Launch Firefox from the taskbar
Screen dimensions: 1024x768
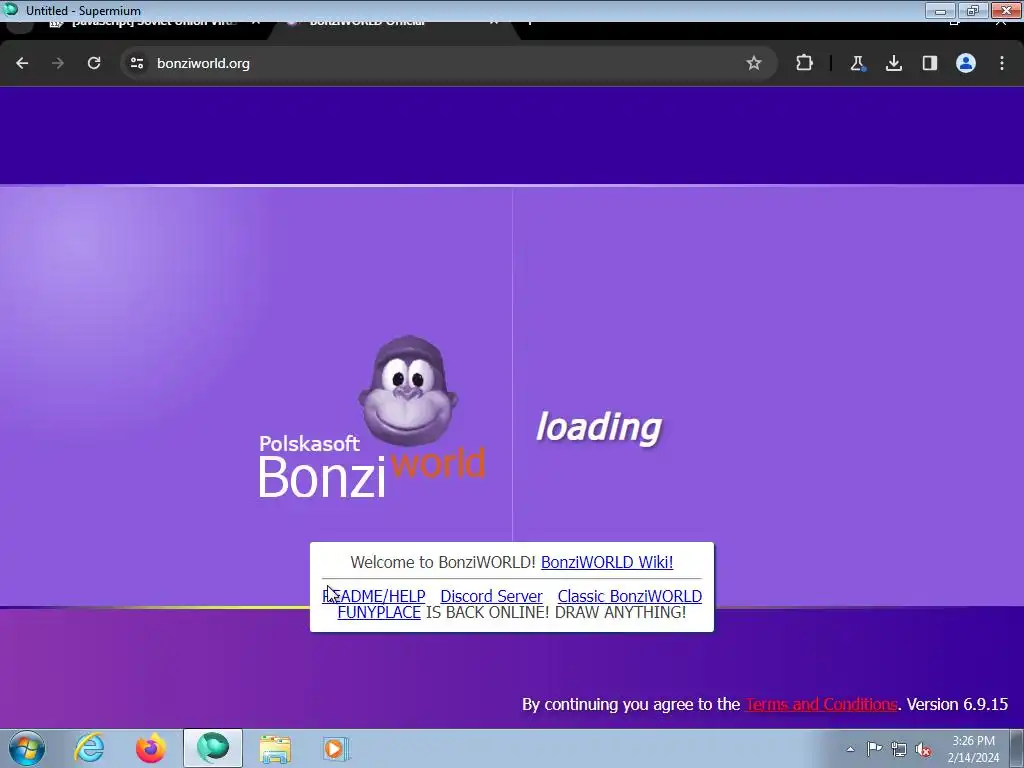tap(150, 748)
